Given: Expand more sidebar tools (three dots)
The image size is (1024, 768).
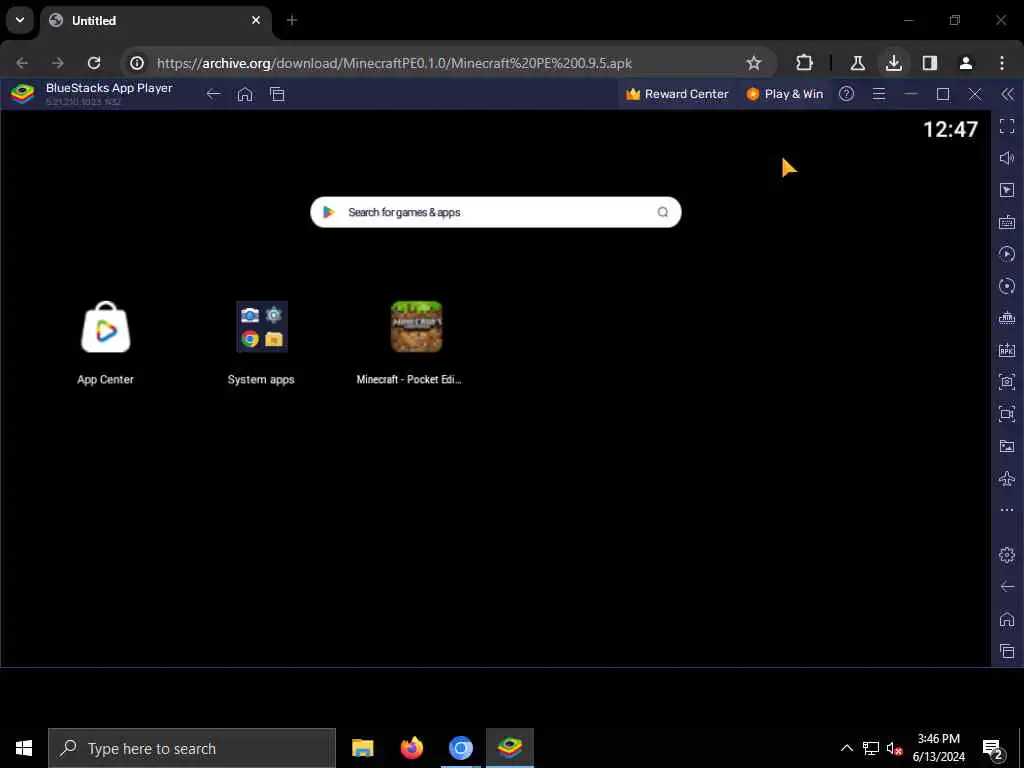Looking at the screenshot, I should pos(1007,510).
